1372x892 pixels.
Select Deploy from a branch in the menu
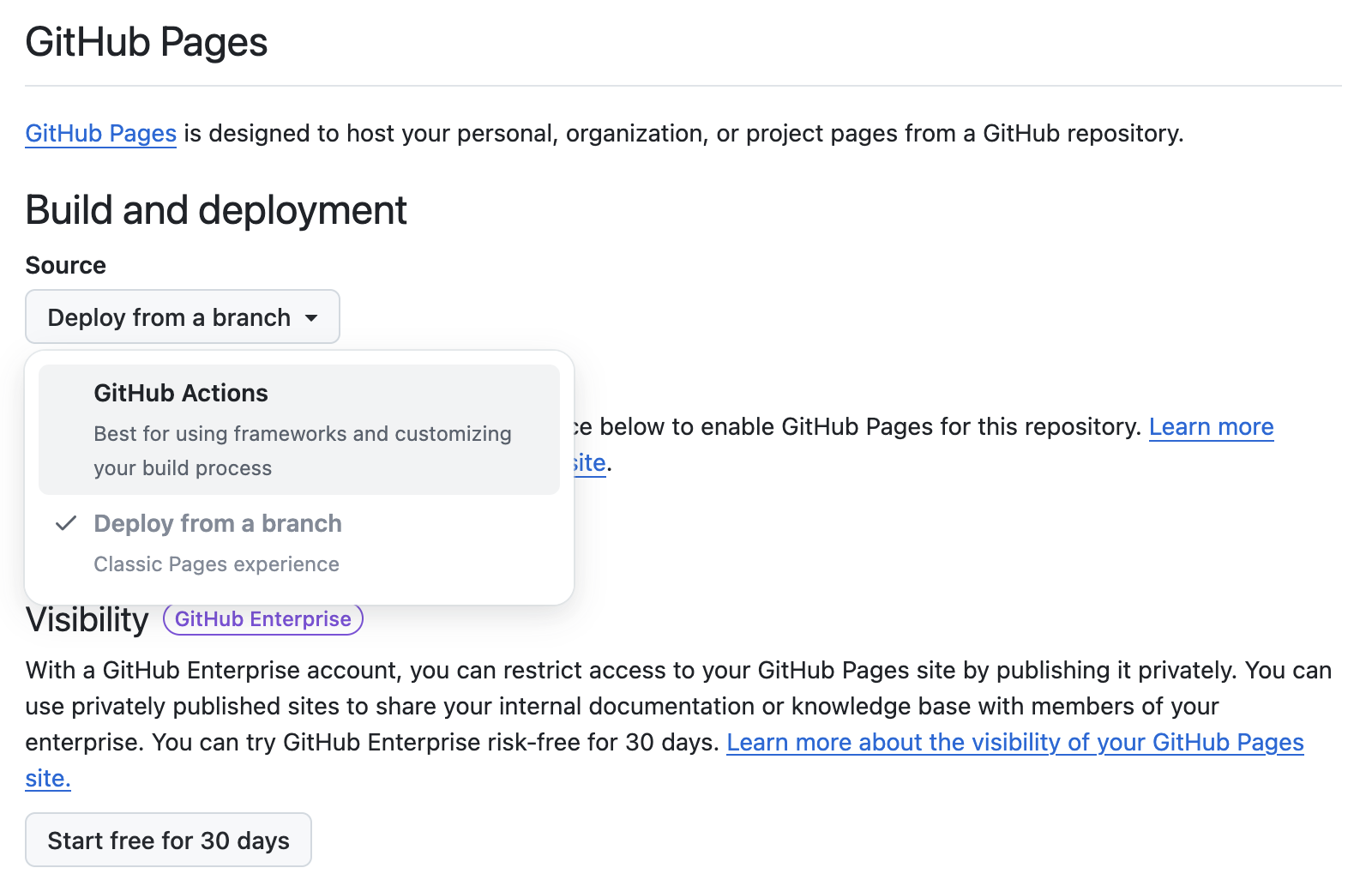[217, 523]
